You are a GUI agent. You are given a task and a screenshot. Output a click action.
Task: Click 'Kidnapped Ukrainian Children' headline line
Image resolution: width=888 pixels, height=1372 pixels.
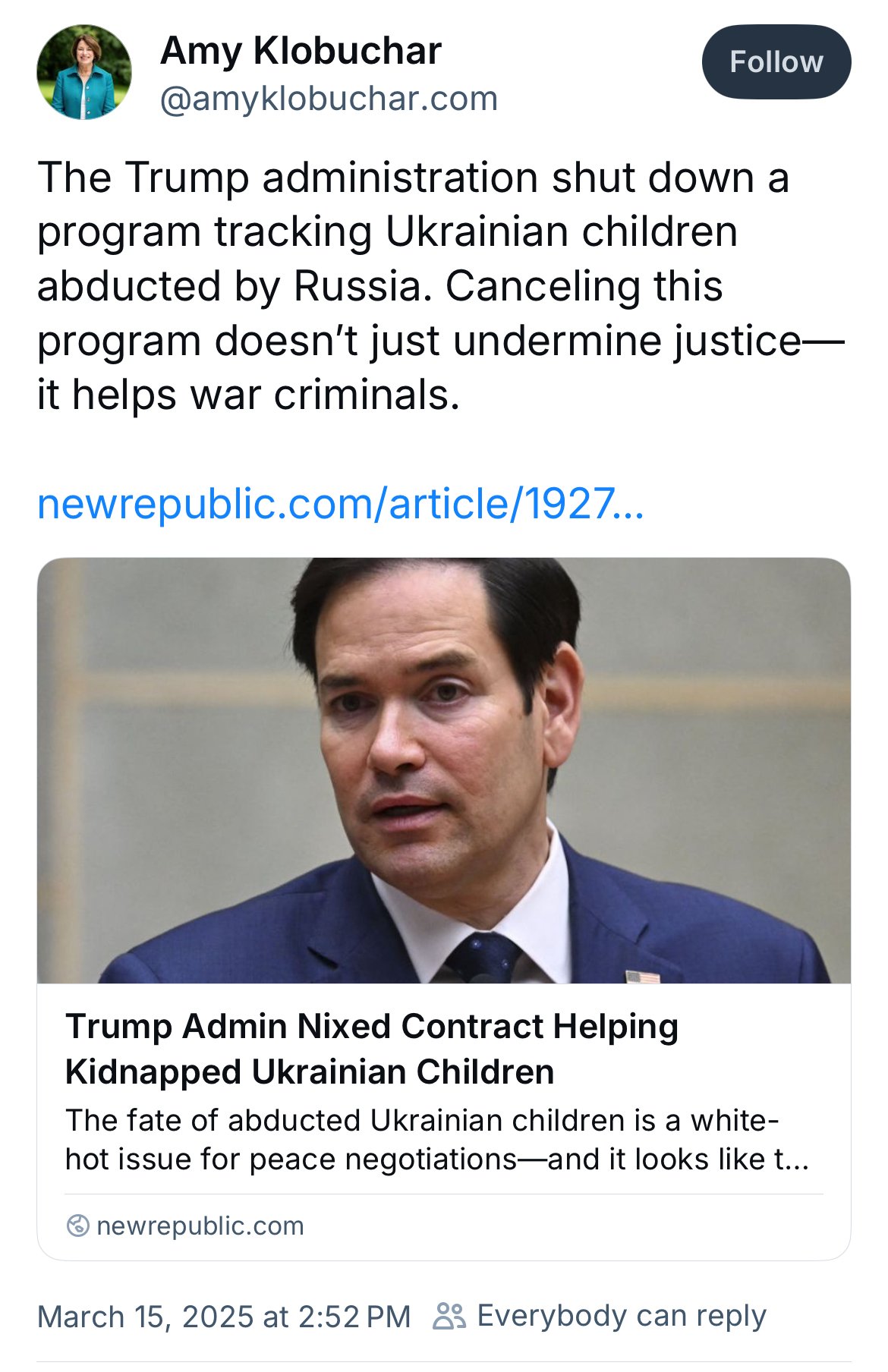click(x=310, y=1072)
